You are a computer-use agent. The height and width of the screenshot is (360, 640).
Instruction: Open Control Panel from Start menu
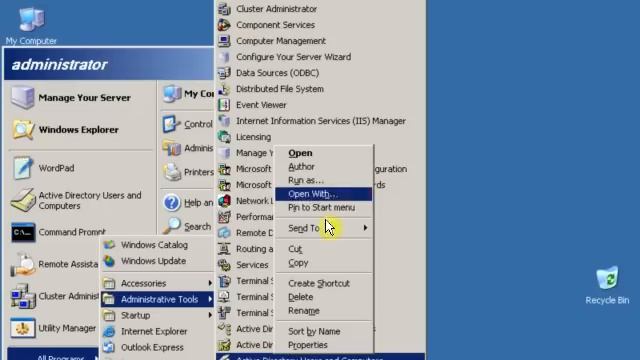tap(187, 124)
